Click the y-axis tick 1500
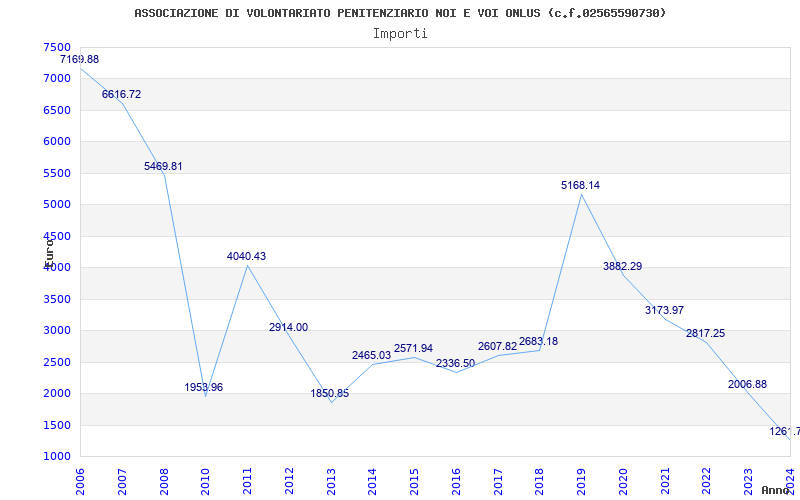Screen dimensions: 800x500 click(57, 426)
